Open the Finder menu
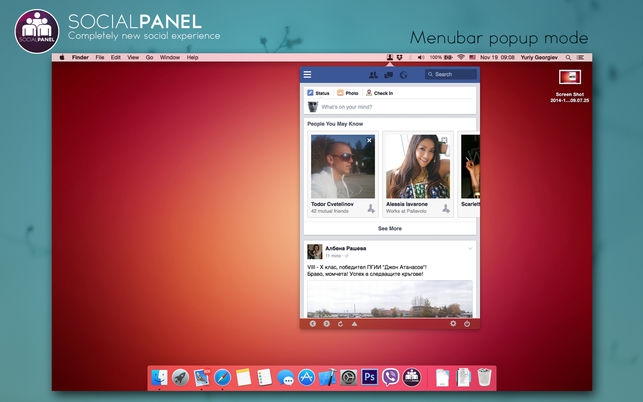Screen dimensions: 643x402 coord(80,57)
